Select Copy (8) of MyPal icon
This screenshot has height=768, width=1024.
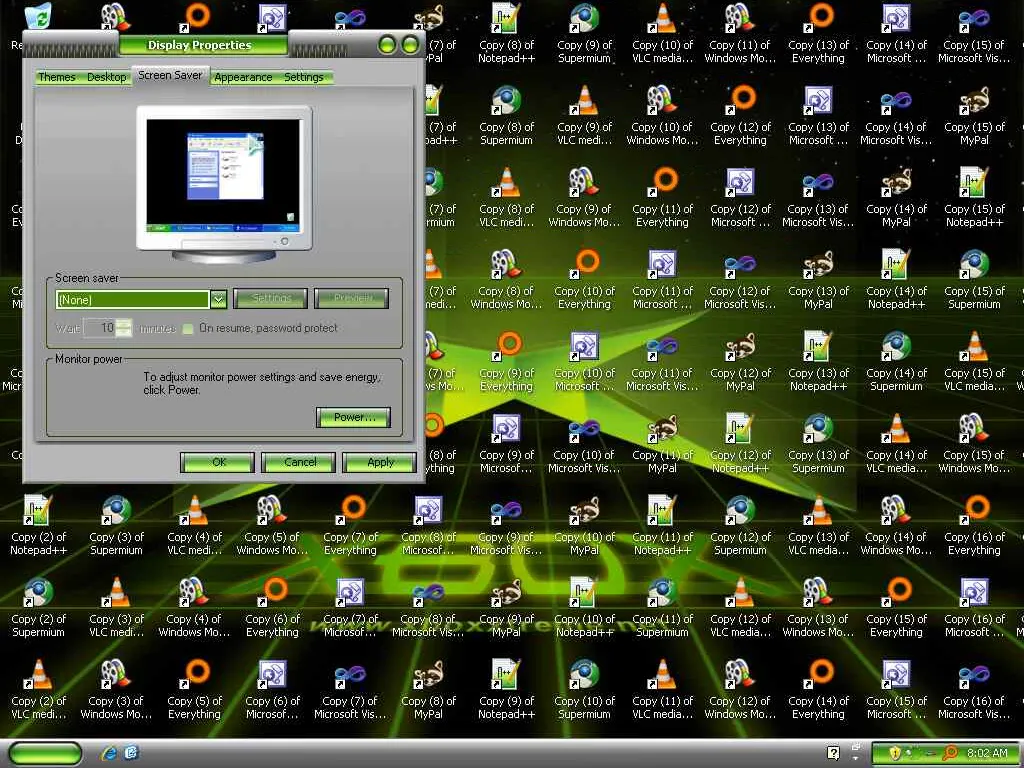(x=428, y=674)
